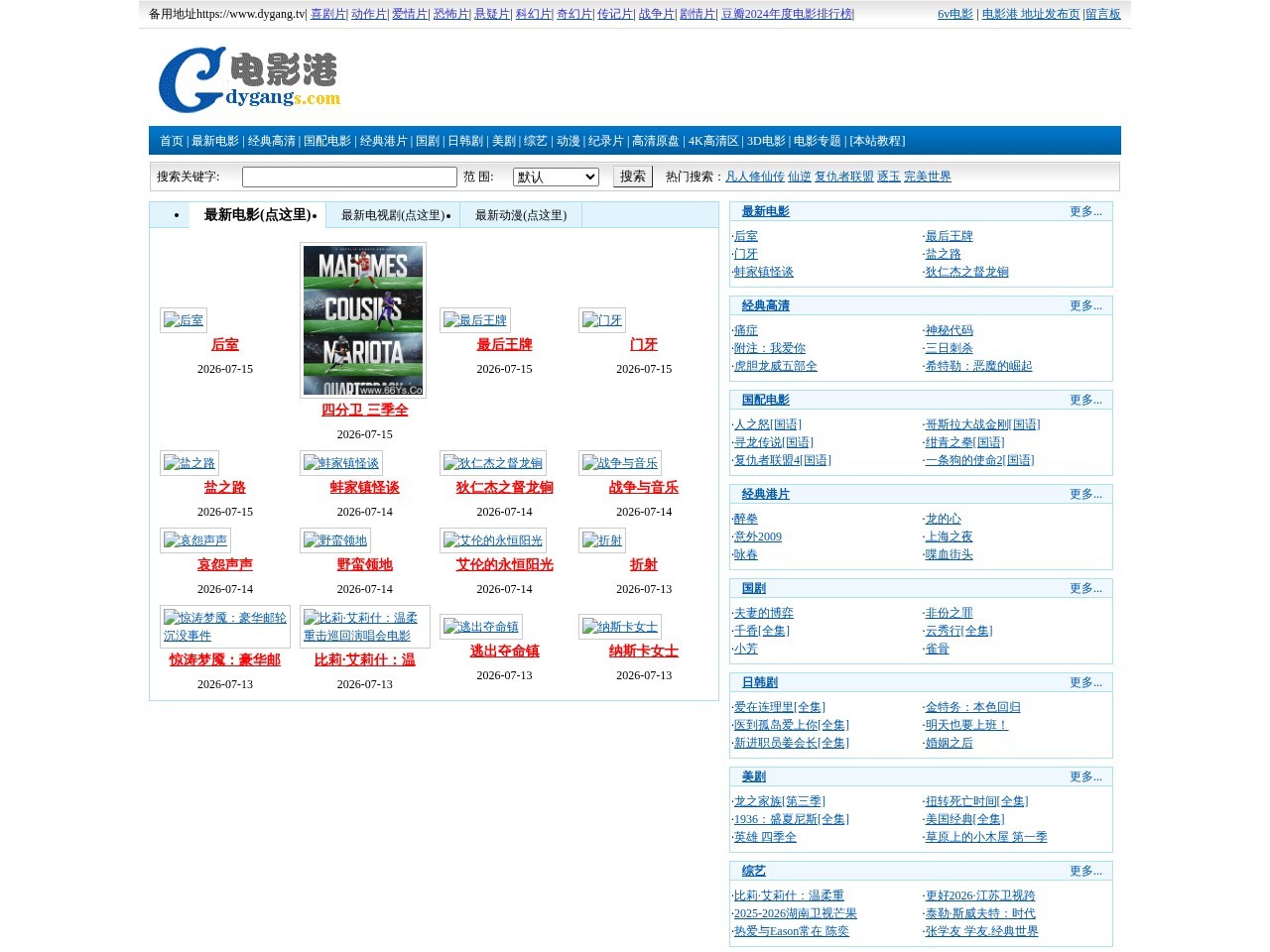Click the 蚌家镇怪谈 image thumbnail
Screen dimensions: 1270x952
pos(341,463)
